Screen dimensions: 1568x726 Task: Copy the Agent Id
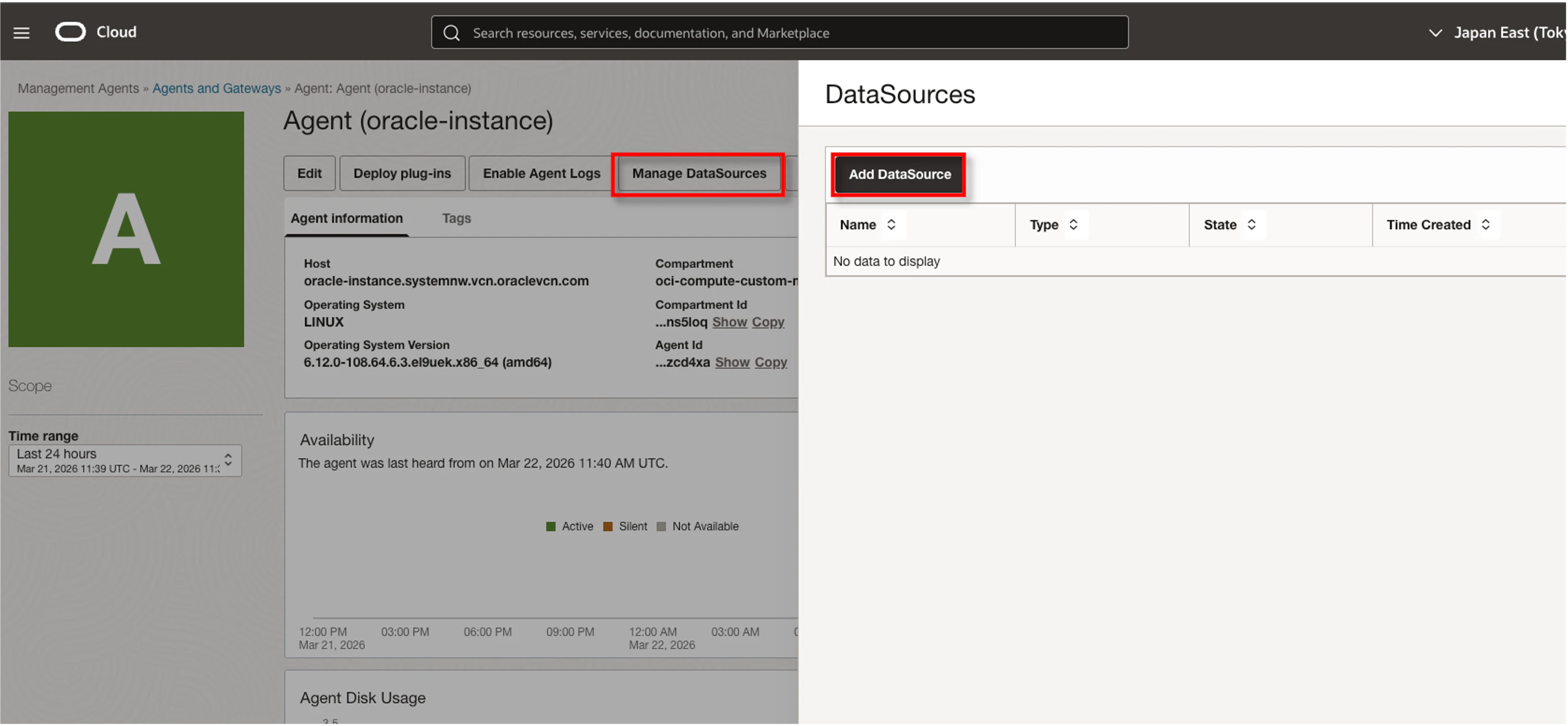[x=771, y=362]
